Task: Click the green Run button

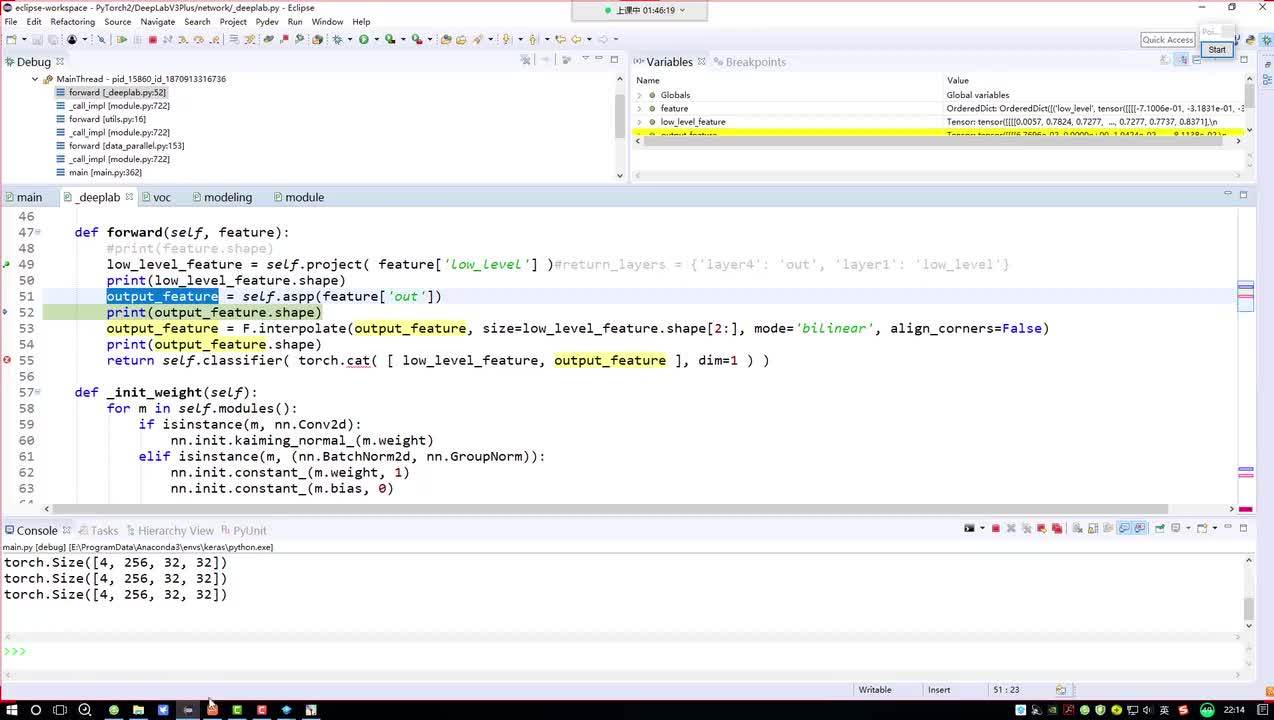Action: tap(364, 40)
